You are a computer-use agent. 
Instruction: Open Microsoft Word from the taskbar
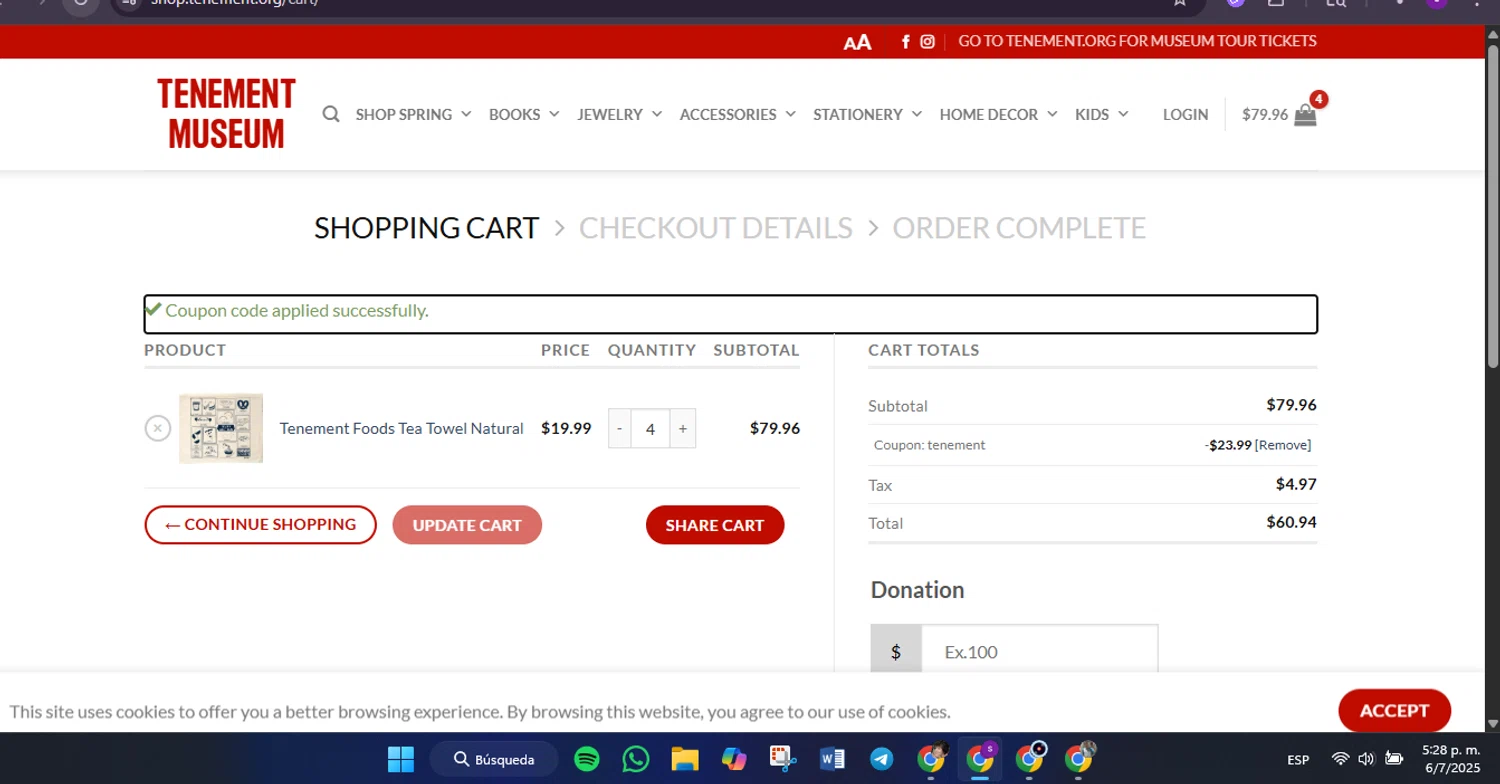[x=832, y=759]
